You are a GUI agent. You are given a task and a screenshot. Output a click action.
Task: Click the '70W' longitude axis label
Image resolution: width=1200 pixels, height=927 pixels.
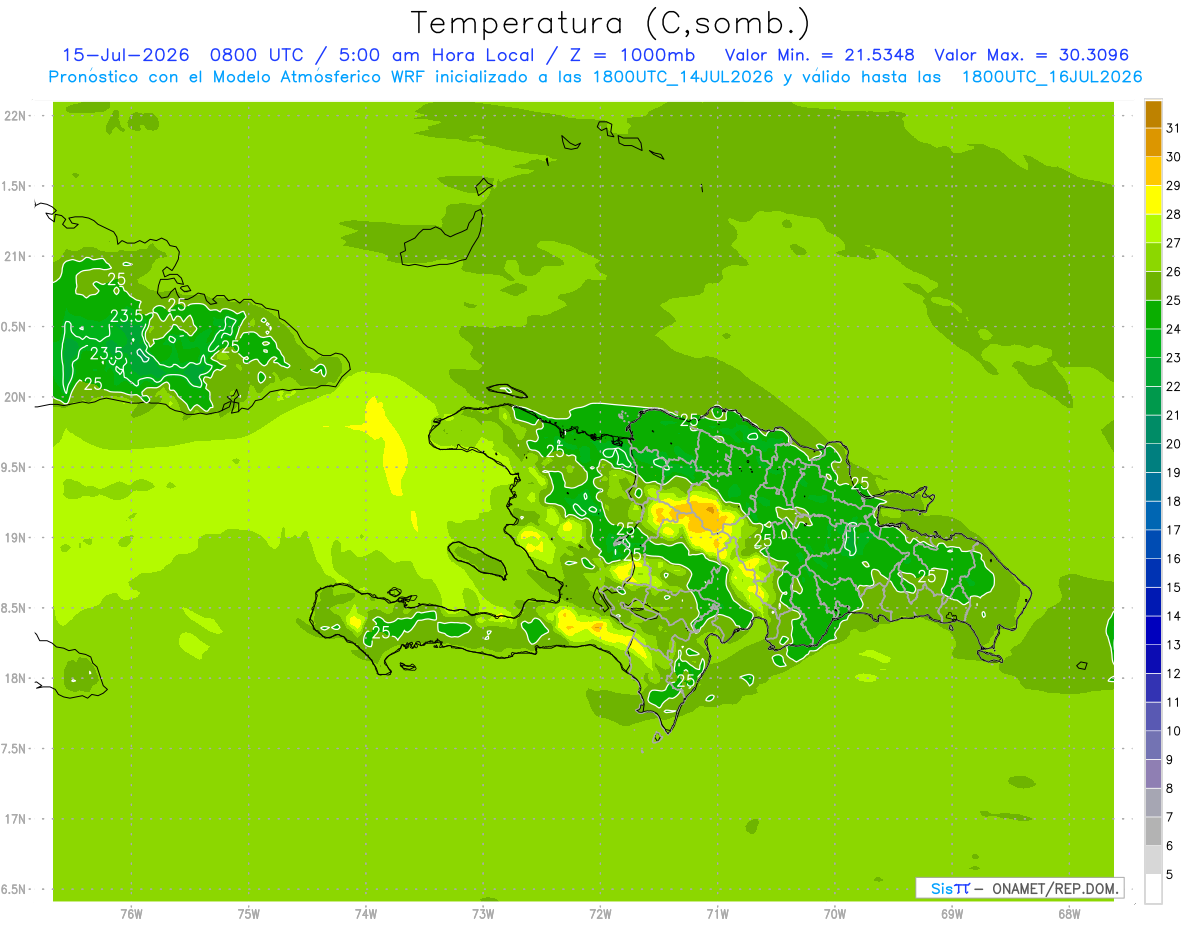tap(835, 914)
